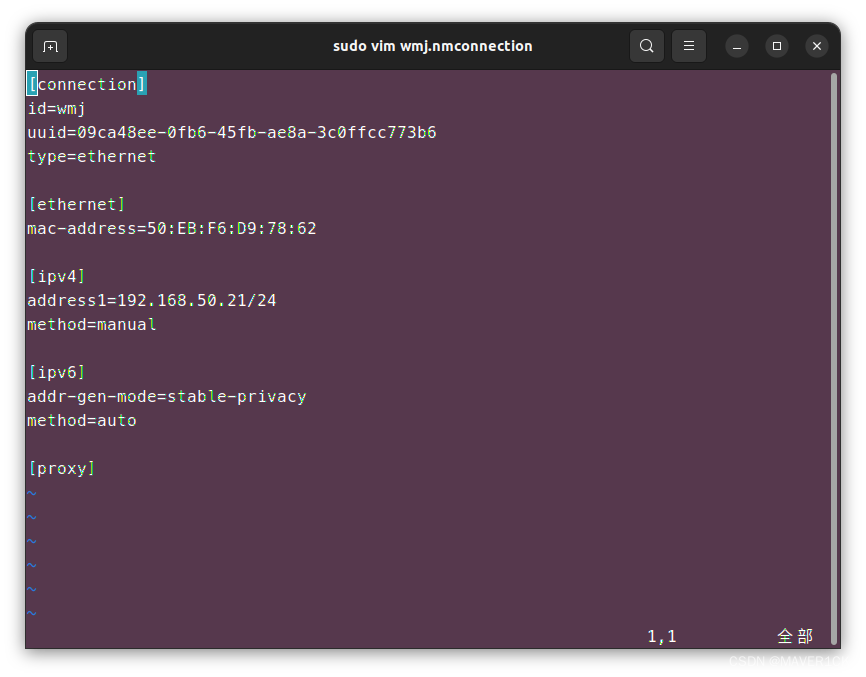
Task: Click the 1,1 cursor position indicator
Action: click(661, 636)
